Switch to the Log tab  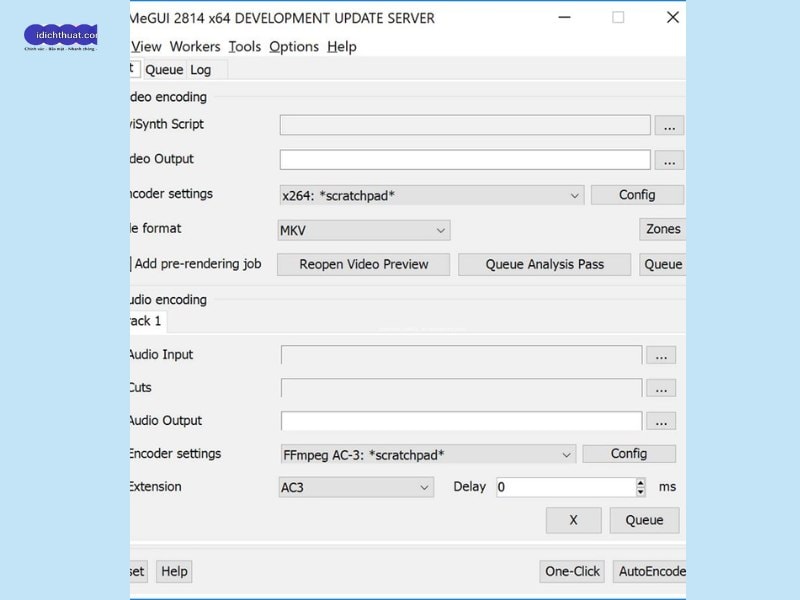pos(201,70)
